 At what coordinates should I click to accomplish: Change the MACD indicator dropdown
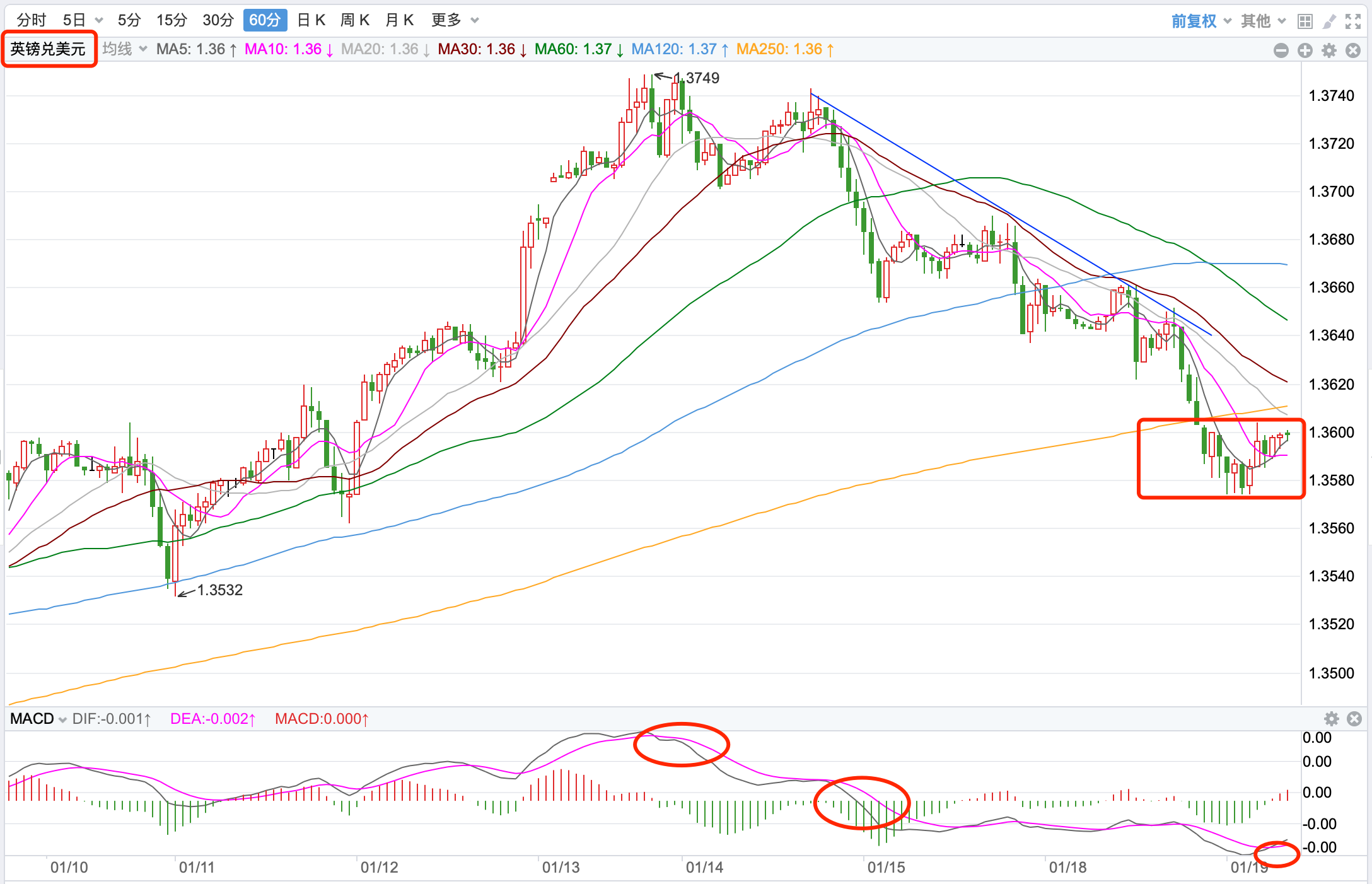click(x=38, y=719)
